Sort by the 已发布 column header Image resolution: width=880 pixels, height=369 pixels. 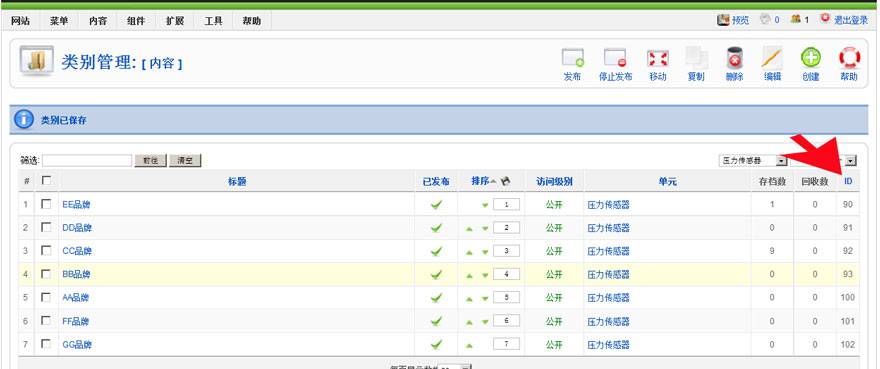[436, 181]
